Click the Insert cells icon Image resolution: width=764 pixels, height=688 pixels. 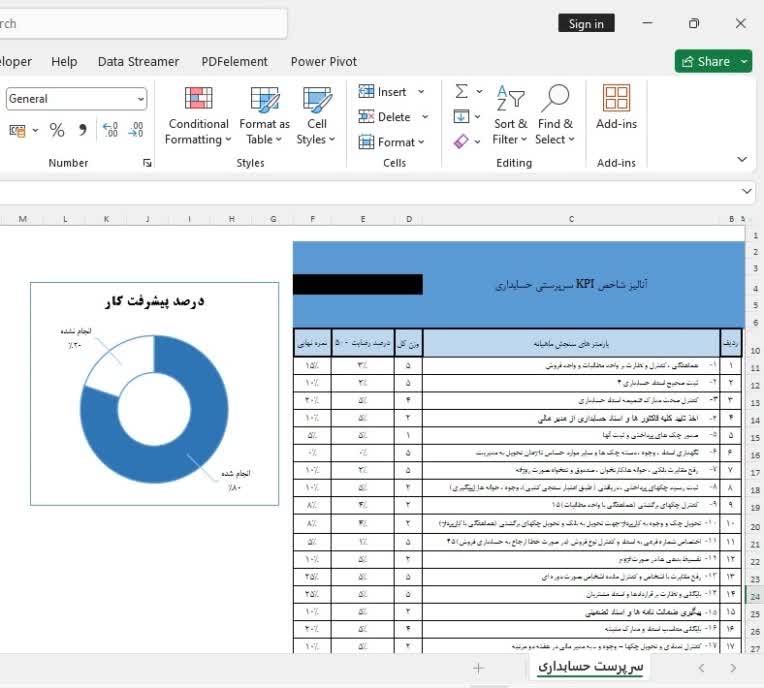366,92
